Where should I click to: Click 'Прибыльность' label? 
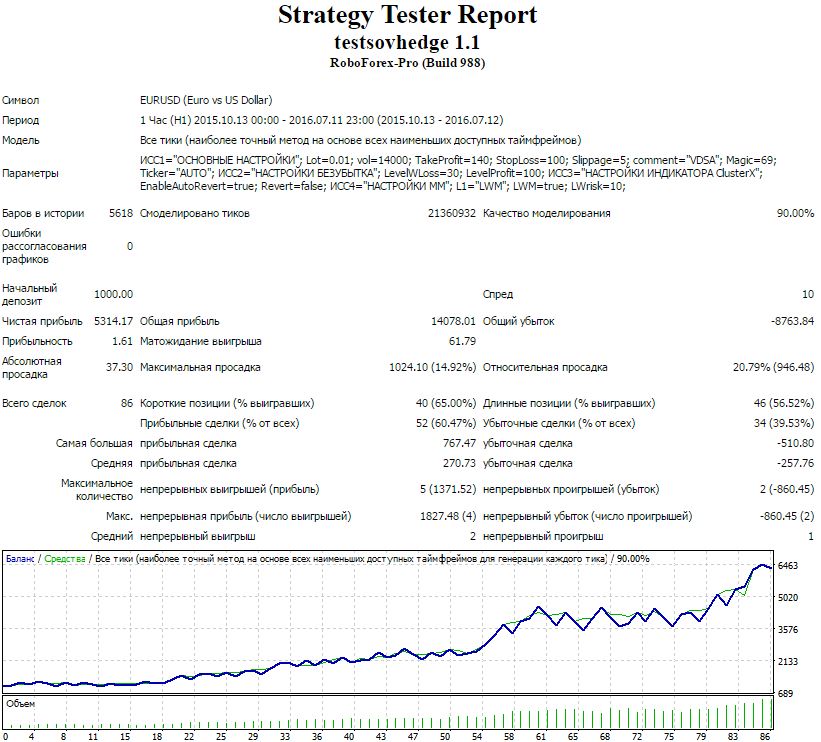[37, 341]
